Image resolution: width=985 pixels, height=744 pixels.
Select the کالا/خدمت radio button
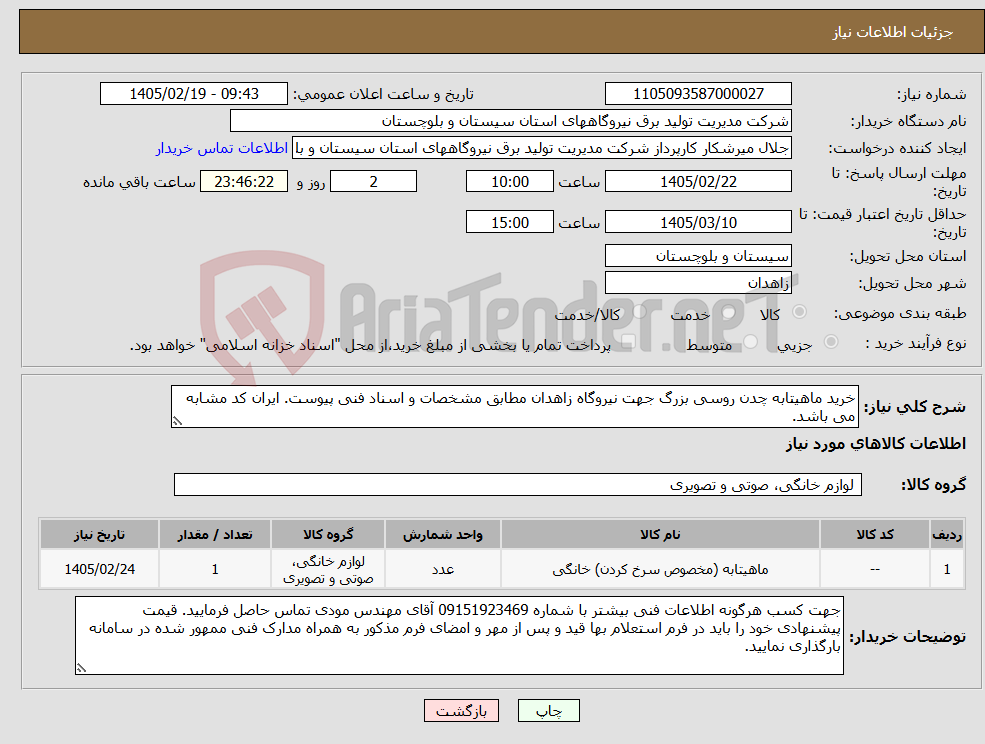(639, 312)
